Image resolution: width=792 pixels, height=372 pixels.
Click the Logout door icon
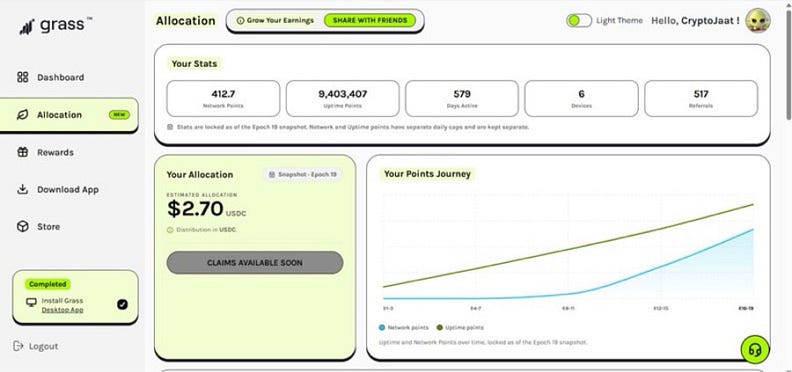point(18,346)
